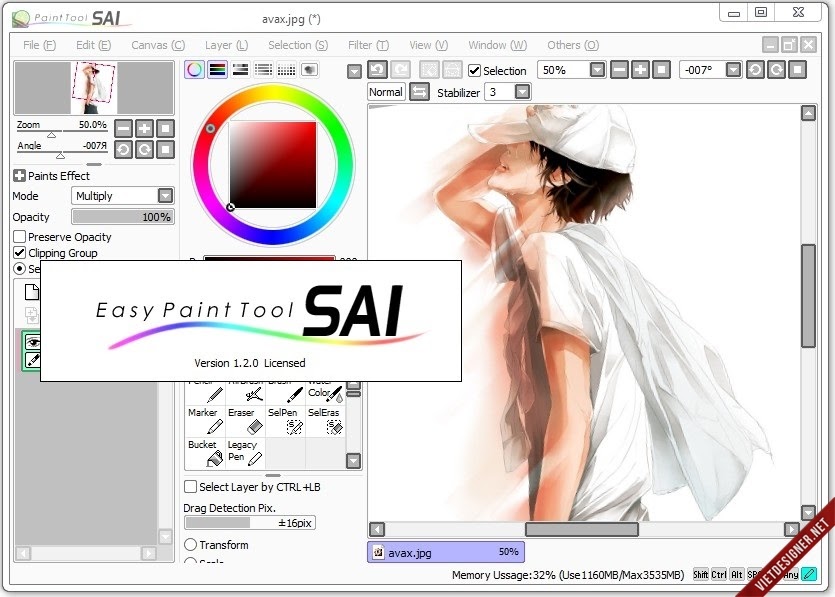Open the Edit menu
Viewport: 835px width, 597px height.
[x=93, y=45]
